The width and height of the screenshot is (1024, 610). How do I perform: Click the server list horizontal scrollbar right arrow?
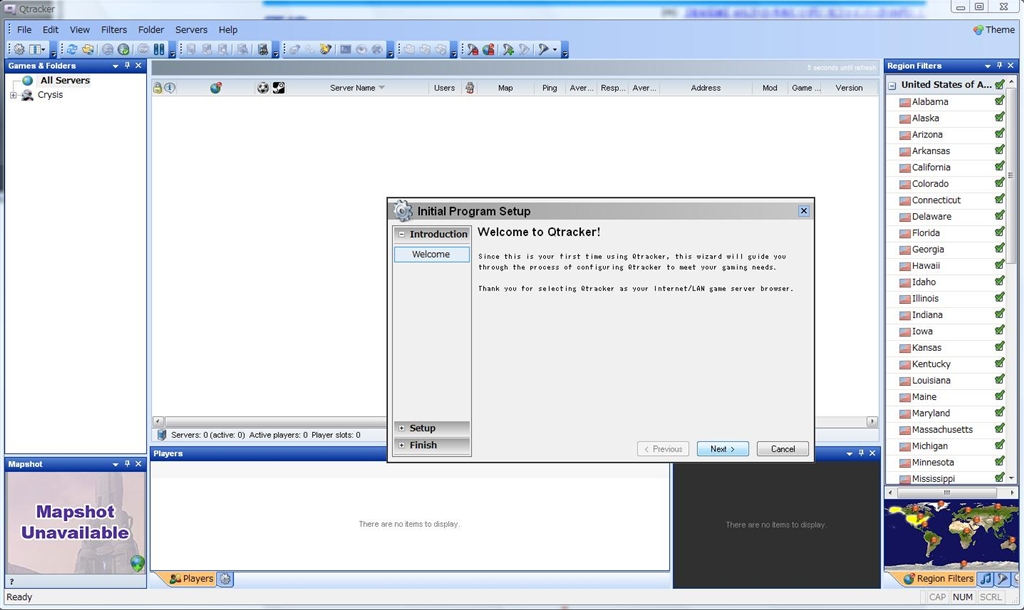[x=872, y=422]
